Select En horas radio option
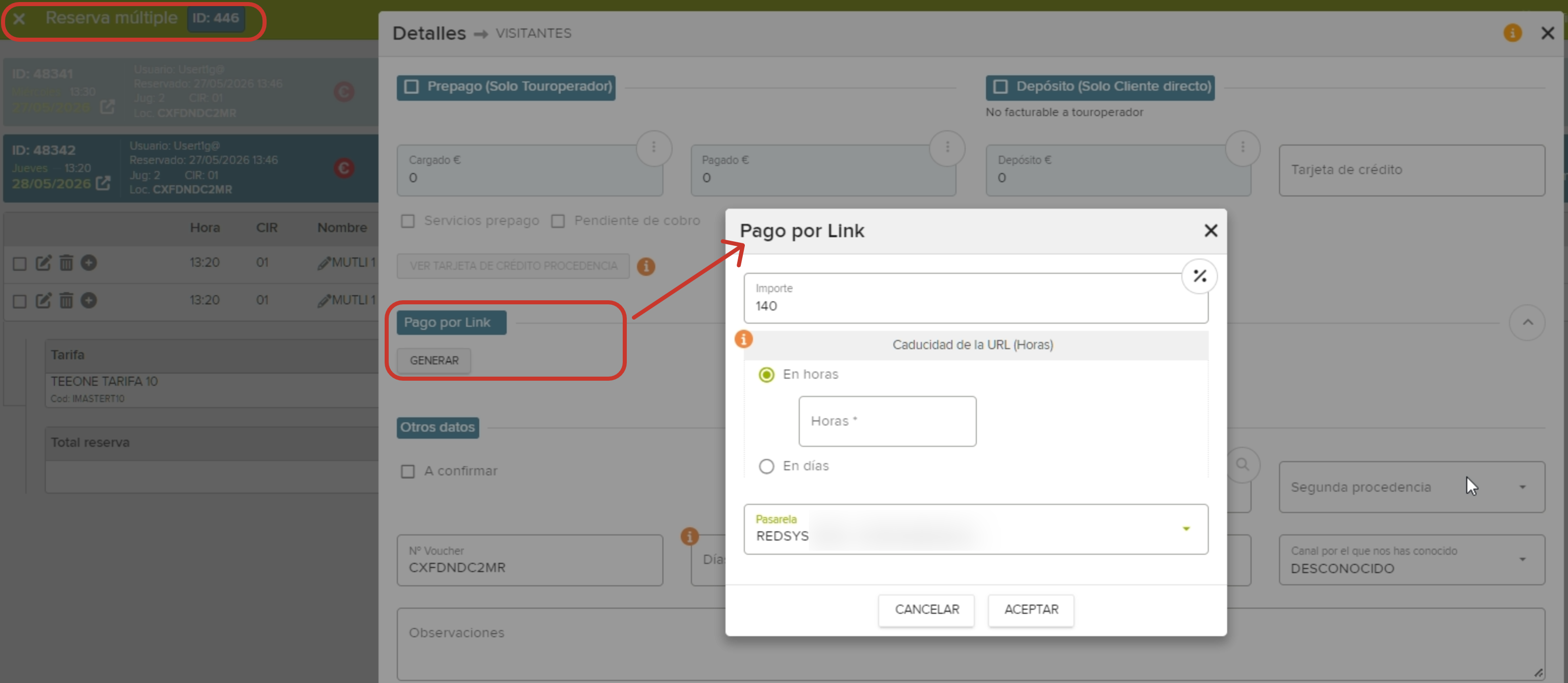 click(766, 375)
